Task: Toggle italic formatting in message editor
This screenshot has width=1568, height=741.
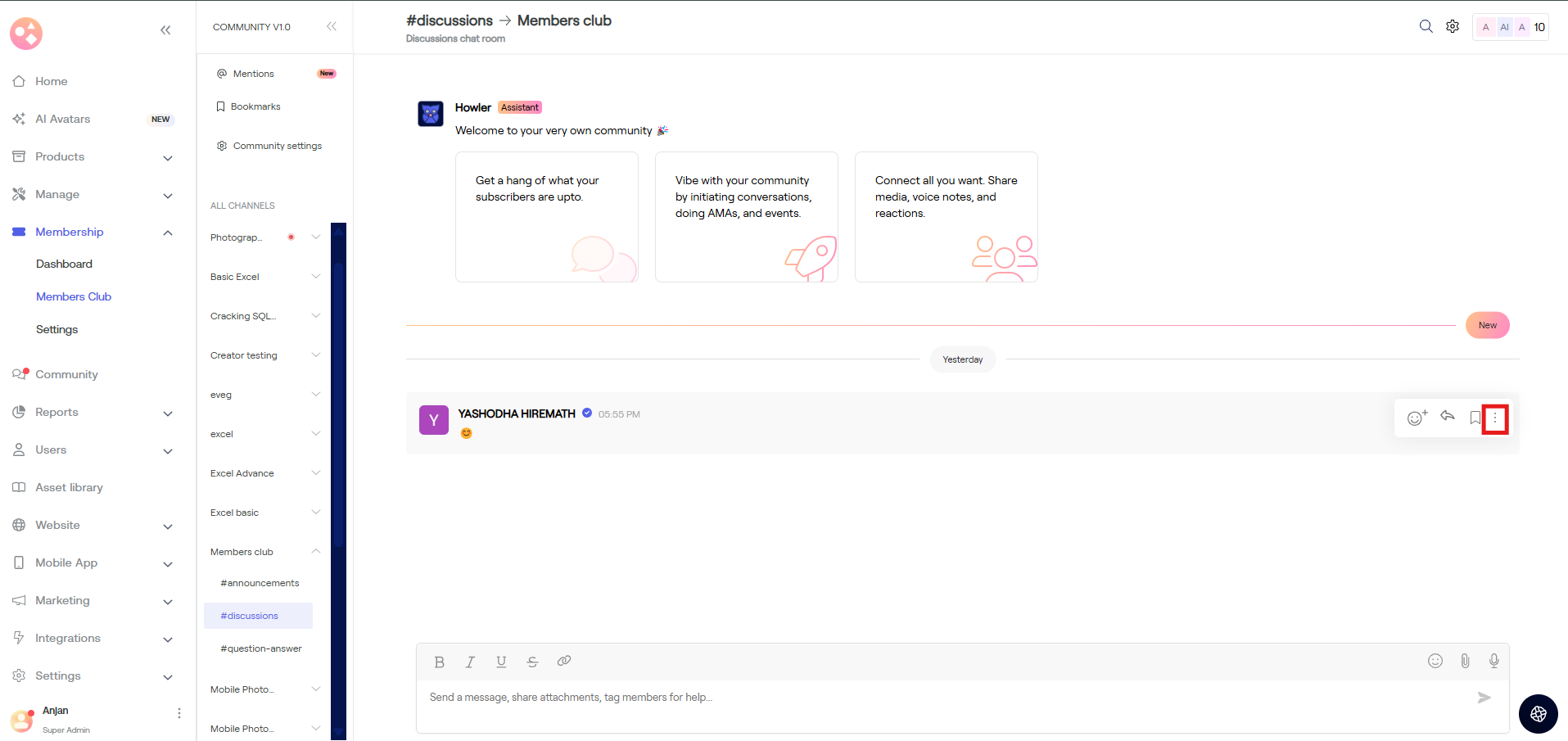Action: click(470, 662)
